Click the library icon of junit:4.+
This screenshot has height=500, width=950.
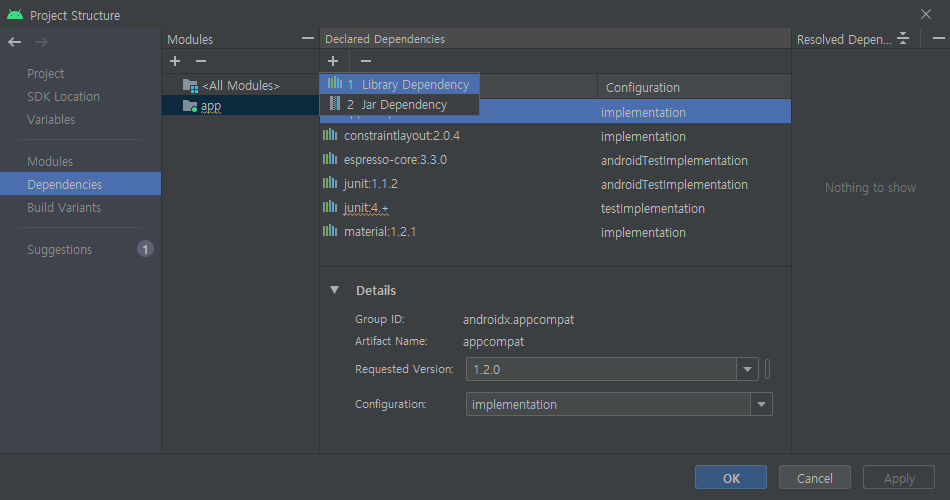(330, 207)
